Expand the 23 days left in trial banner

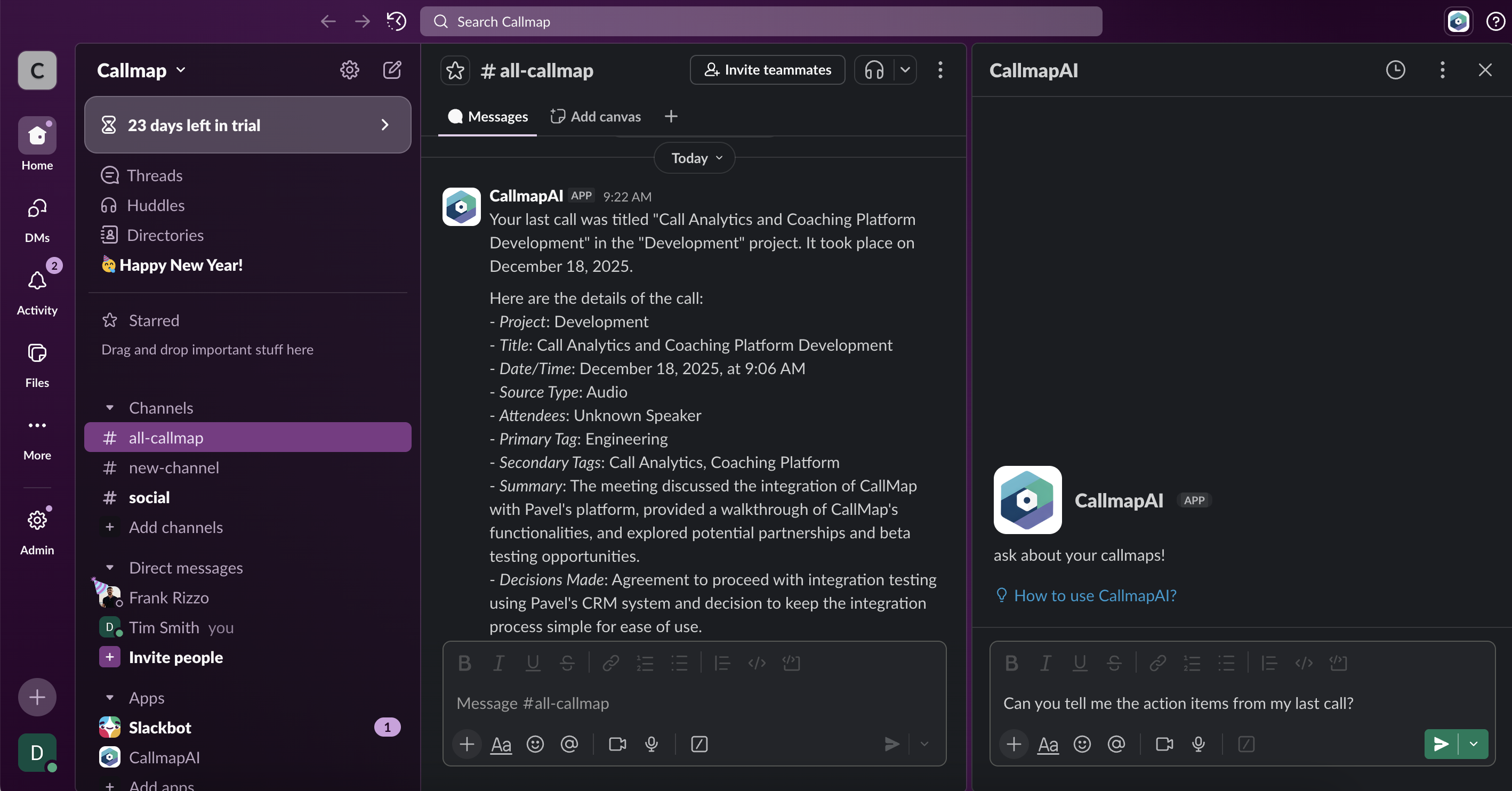coord(248,125)
